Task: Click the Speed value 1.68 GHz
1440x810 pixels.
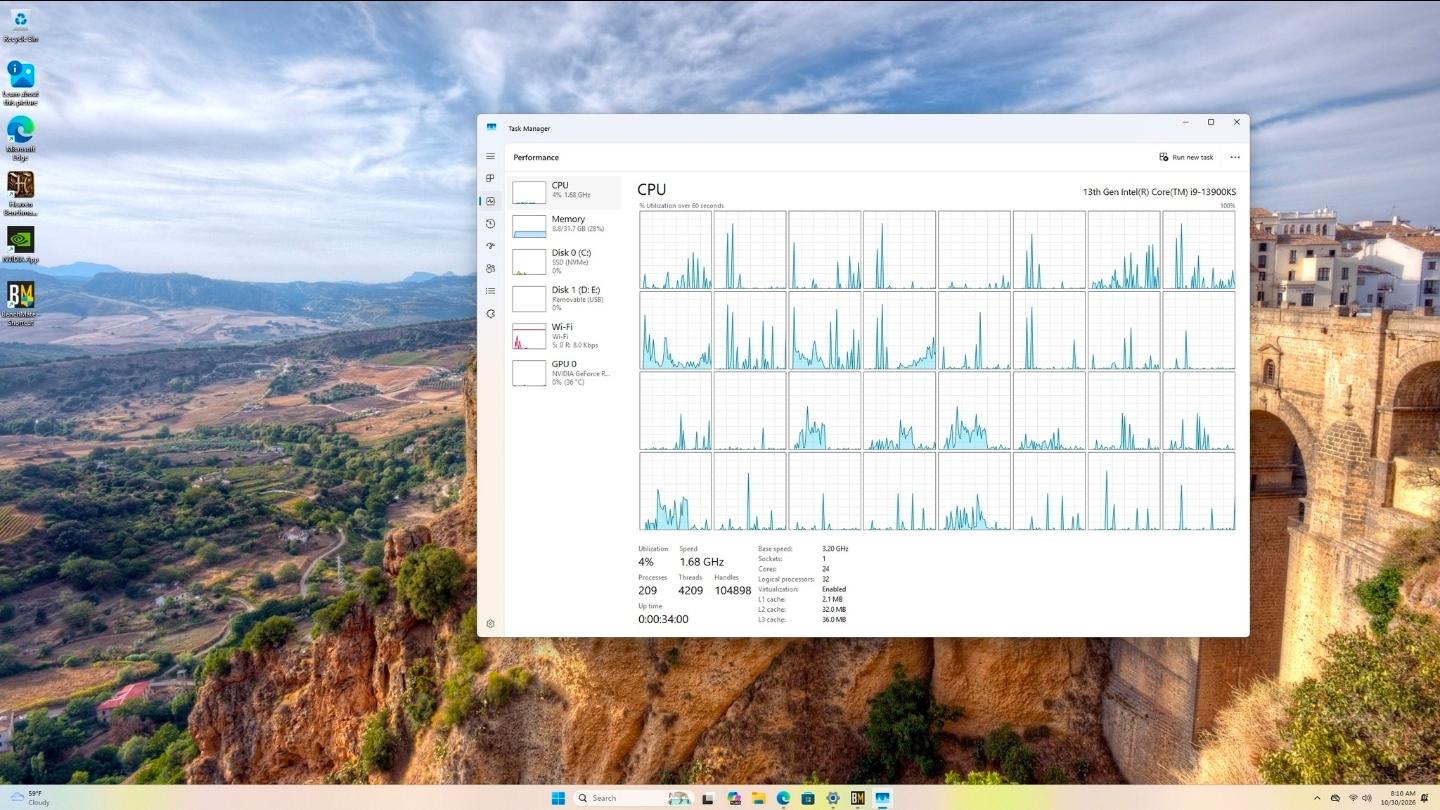Action: coord(701,562)
